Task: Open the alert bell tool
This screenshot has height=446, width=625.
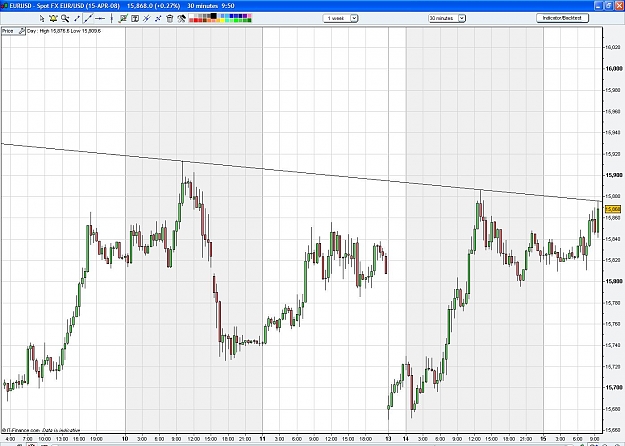Action: tap(53, 18)
